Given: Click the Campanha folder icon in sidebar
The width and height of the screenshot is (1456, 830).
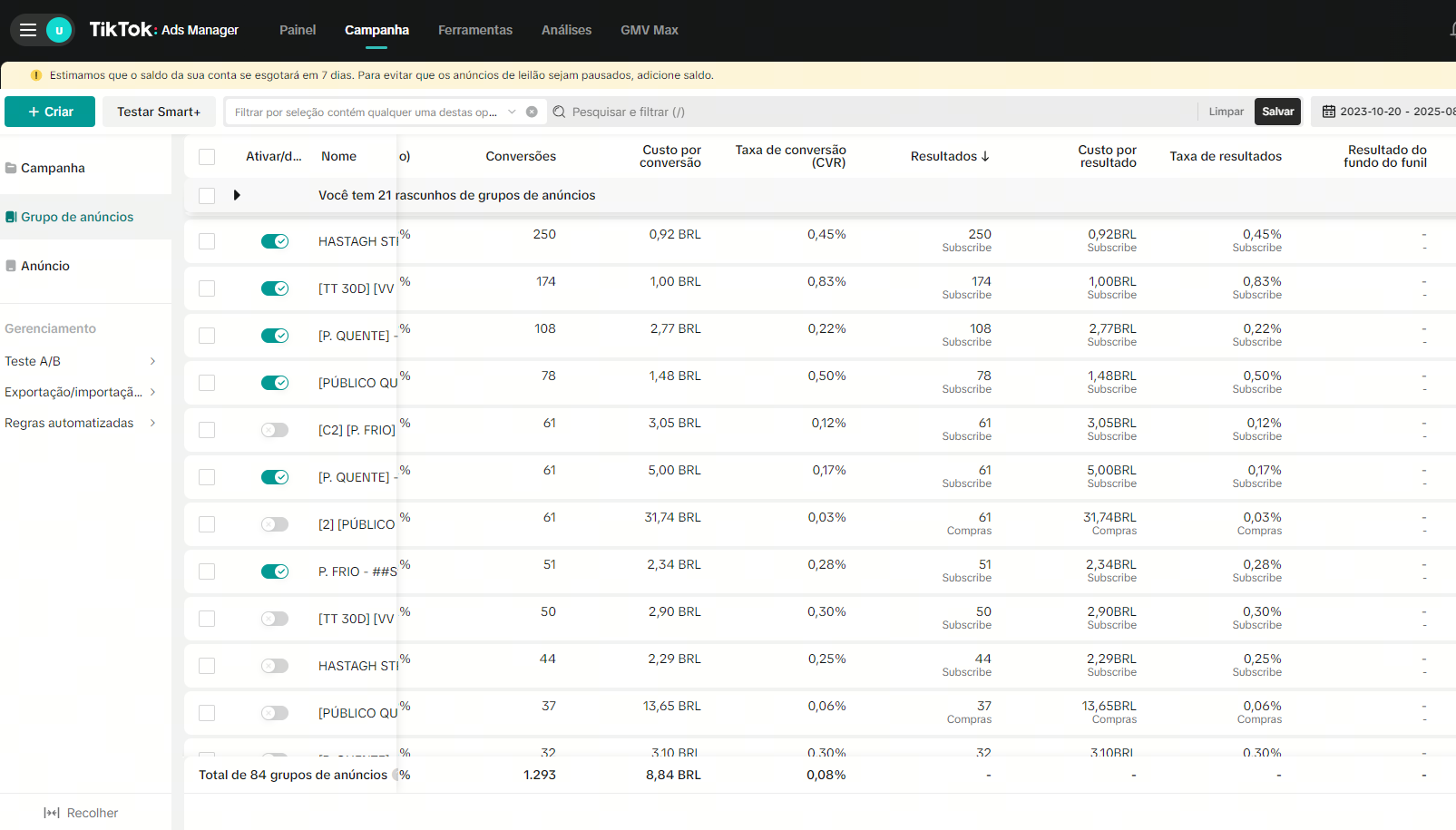Looking at the screenshot, I should [x=11, y=168].
